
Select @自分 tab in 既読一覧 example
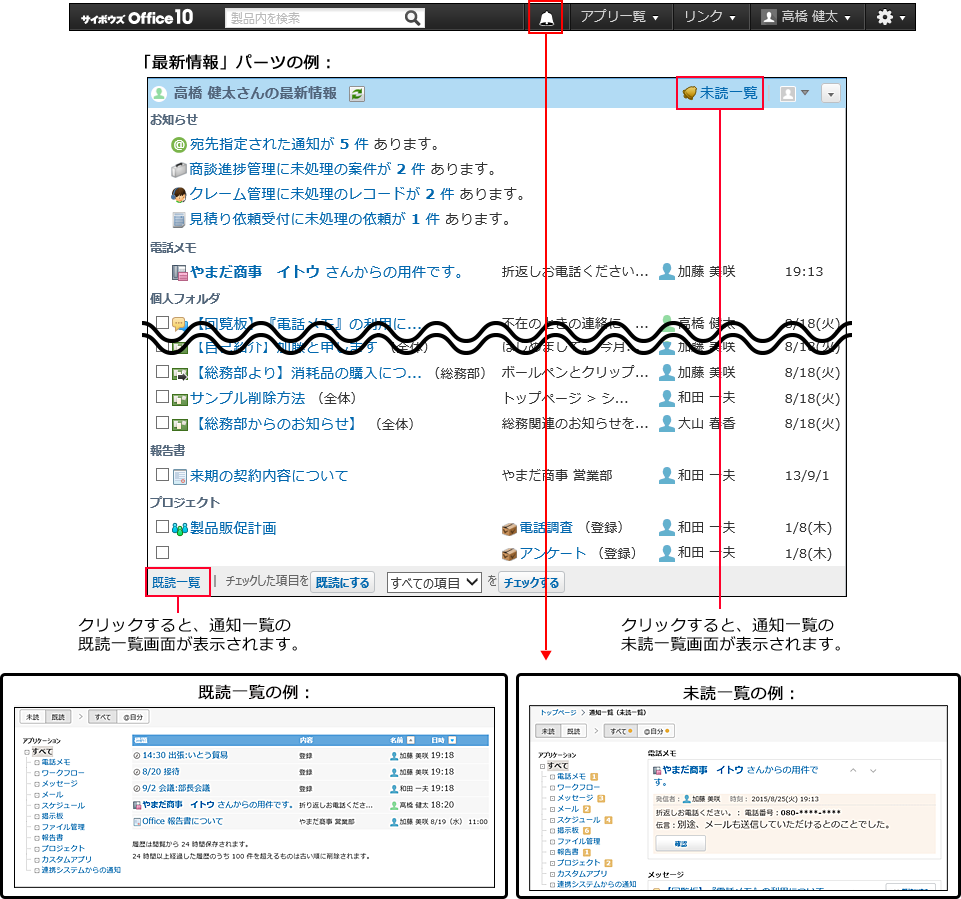point(133,717)
